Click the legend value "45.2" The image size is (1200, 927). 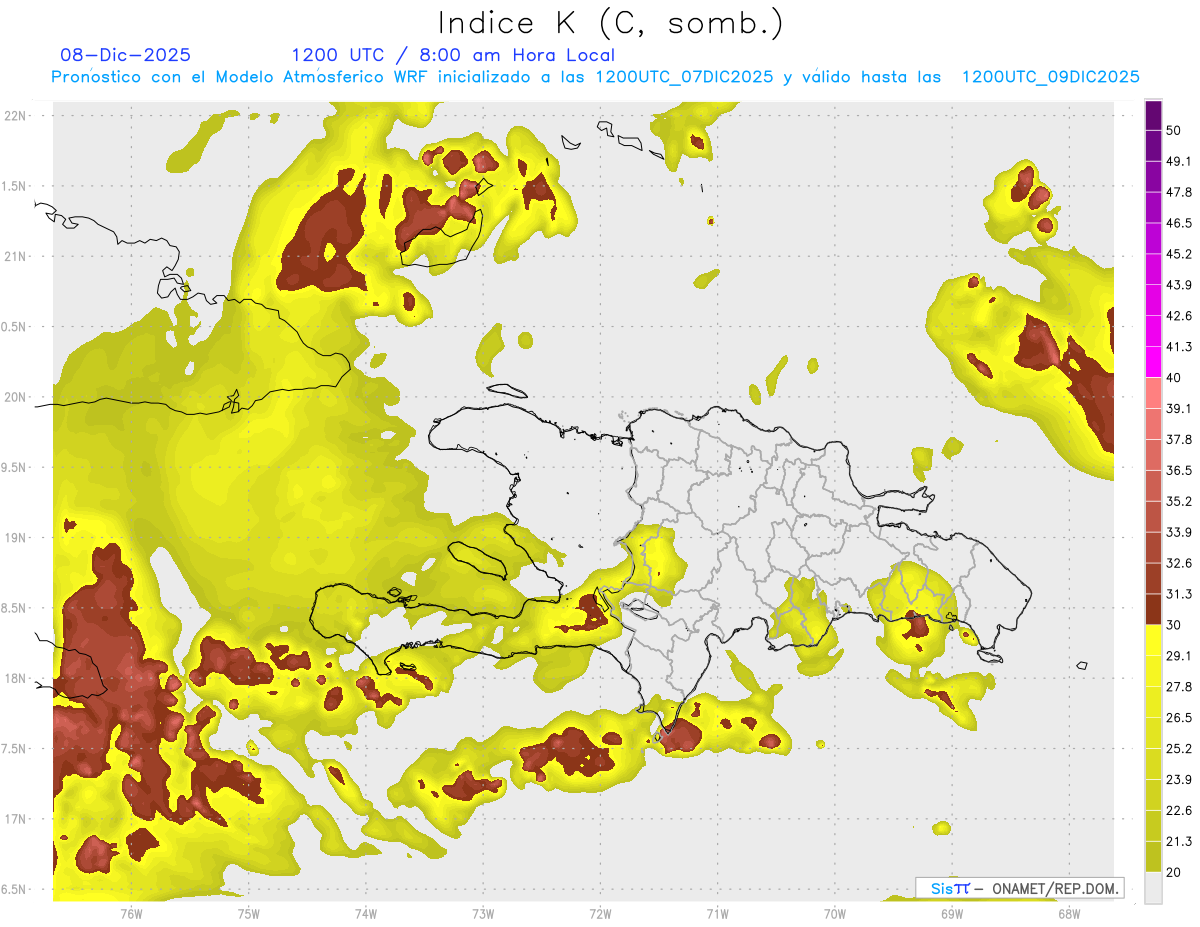point(1179,254)
